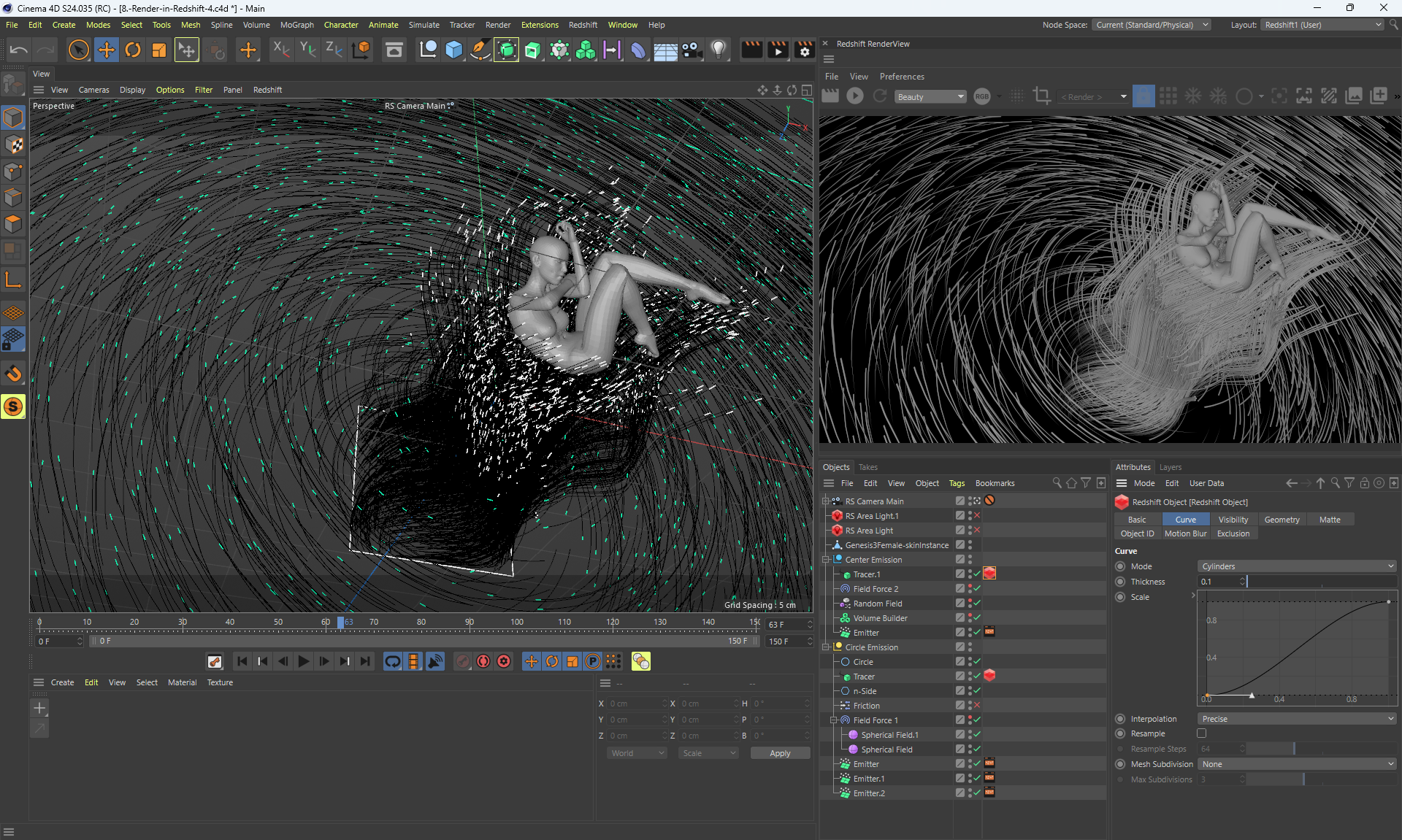Start the Redshift RenderView render button
This screenshot has width=1402, height=840.
(x=855, y=96)
